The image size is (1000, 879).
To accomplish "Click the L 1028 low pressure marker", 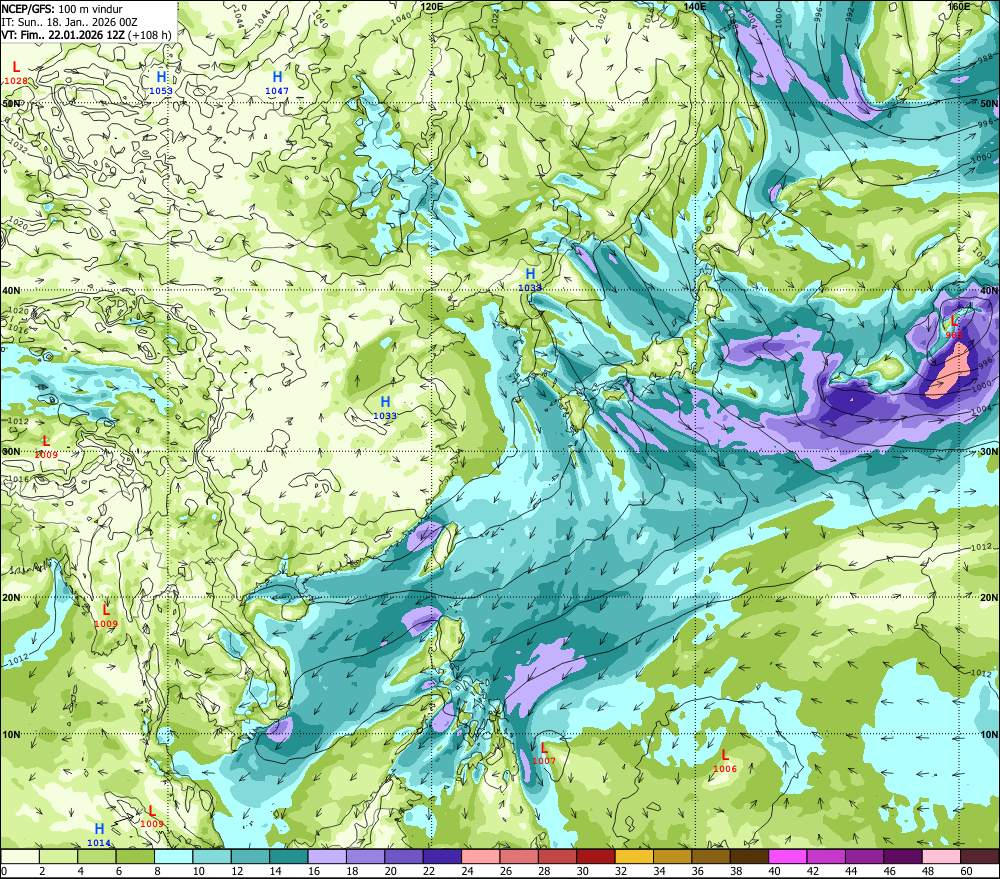I will [16, 73].
